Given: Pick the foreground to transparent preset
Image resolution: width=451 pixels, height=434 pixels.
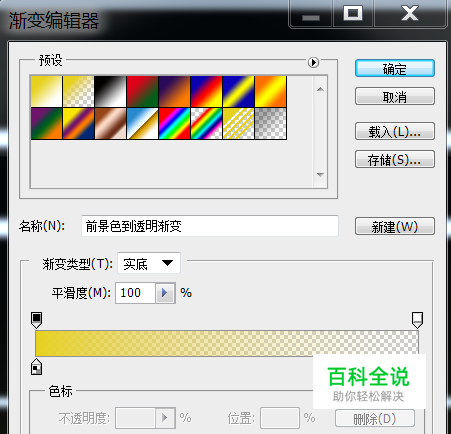Looking at the screenshot, I should 78,92.
